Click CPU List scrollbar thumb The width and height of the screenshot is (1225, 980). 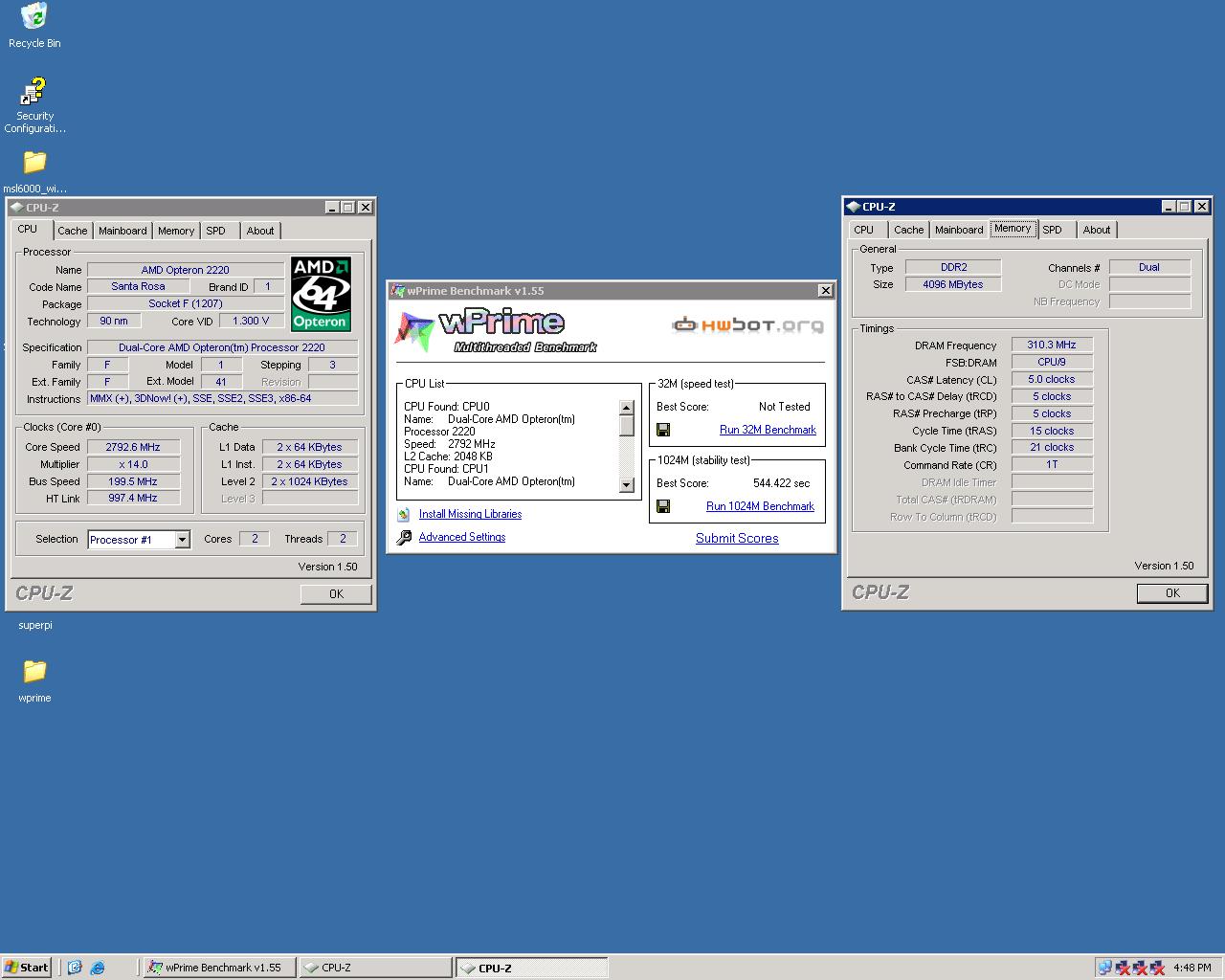(627, 425)
